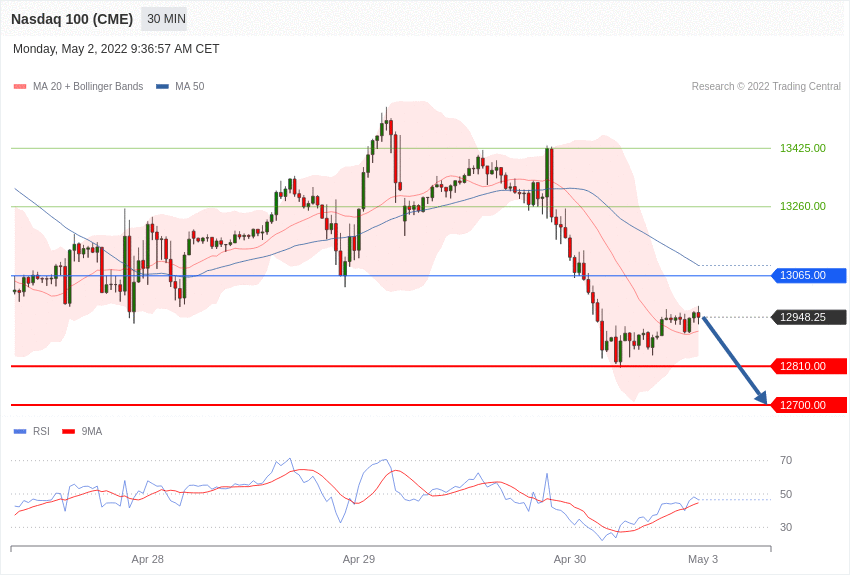This screenshot has height=576, width=850.
Task: Click the date and time text line
Action: [x=116, y=49]
